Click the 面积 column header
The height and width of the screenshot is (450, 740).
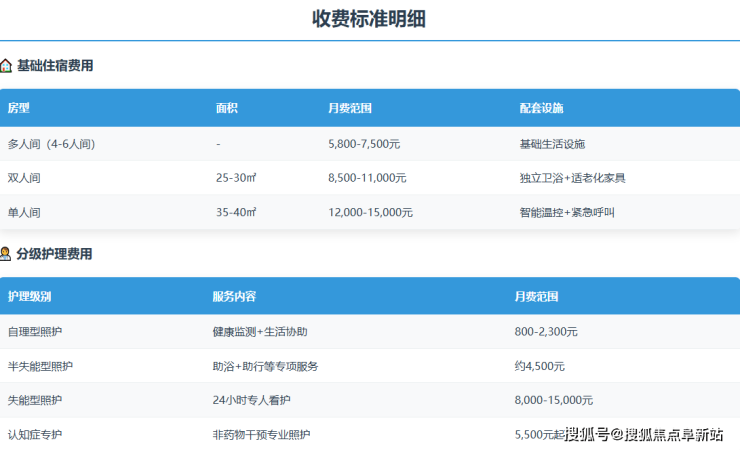coord(227,108)
